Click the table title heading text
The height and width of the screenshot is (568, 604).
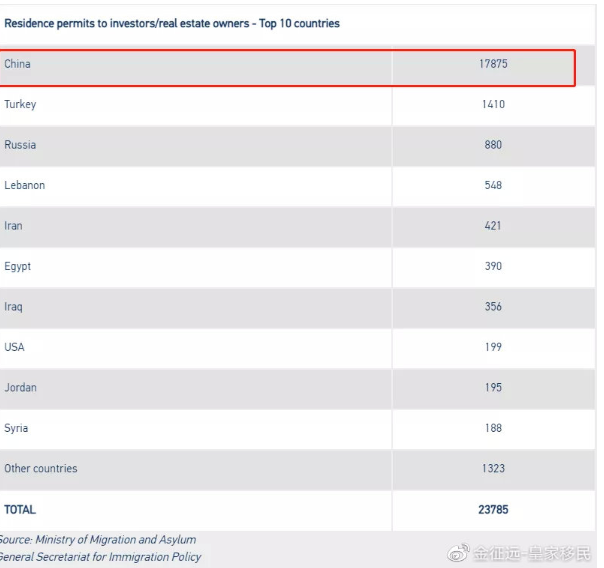172,23
